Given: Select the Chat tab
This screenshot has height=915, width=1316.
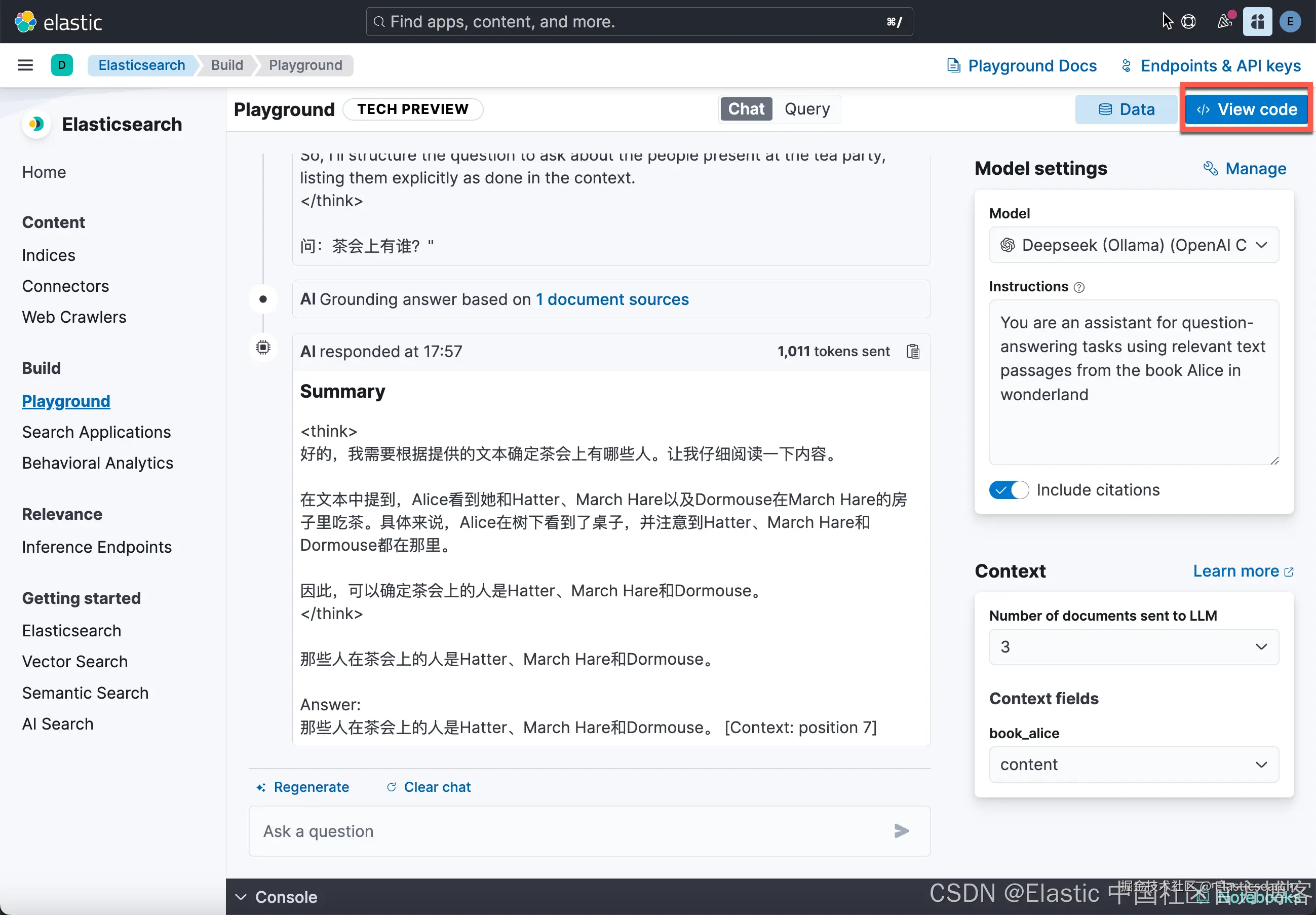Looking at the screenshot, I should tap(746, 109).
